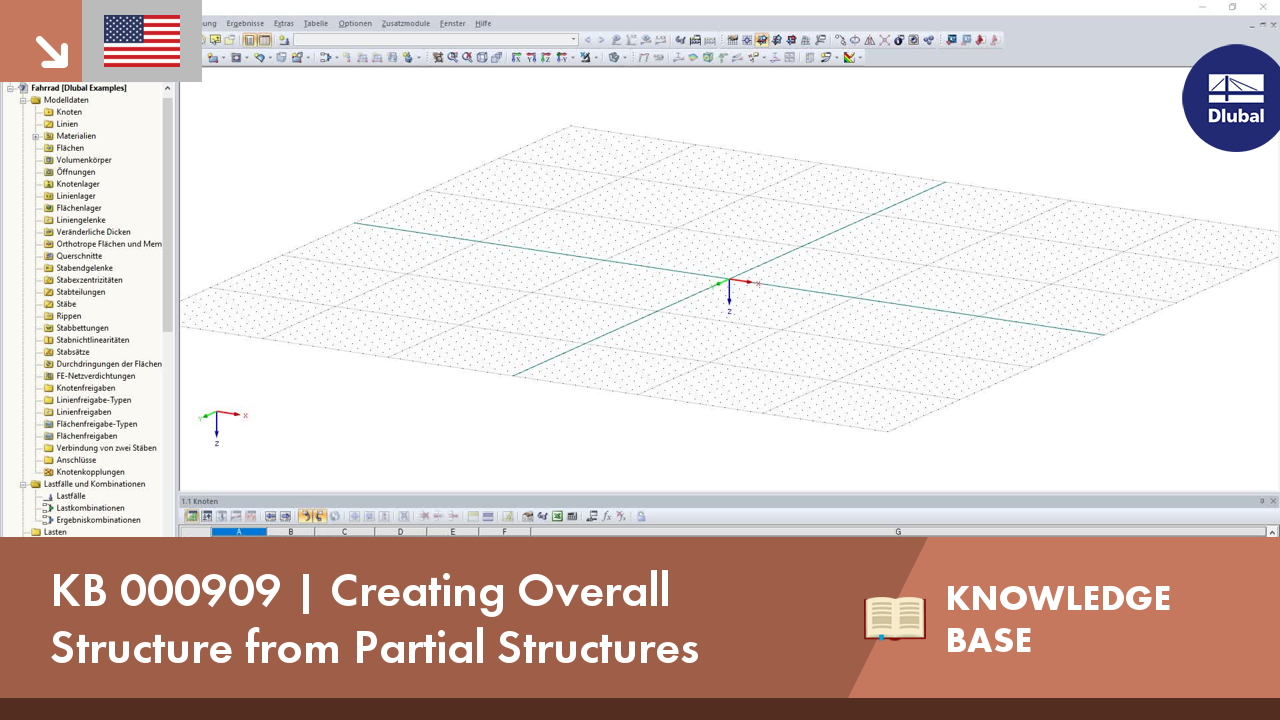Image resolution: width=1280 pixels, height=720 pixels.
Task: Open the load case combo box dropdown
Action: pyautogui.click(x=574, y=40)
